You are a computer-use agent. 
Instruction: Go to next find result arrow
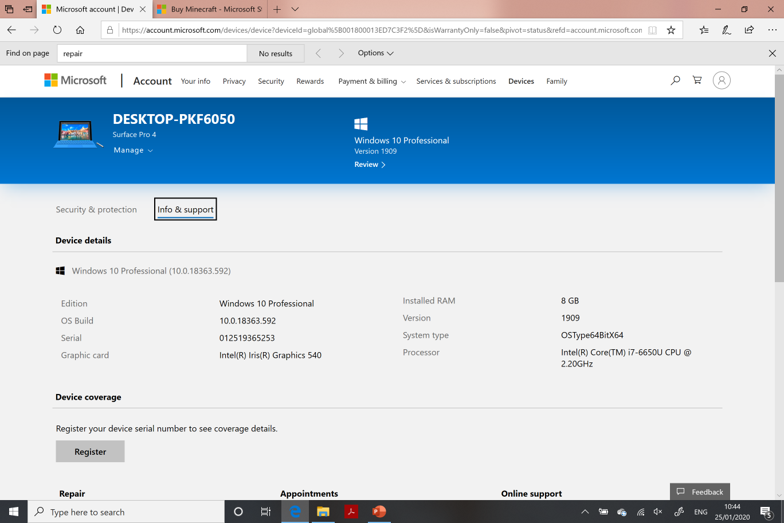point(341,53)
